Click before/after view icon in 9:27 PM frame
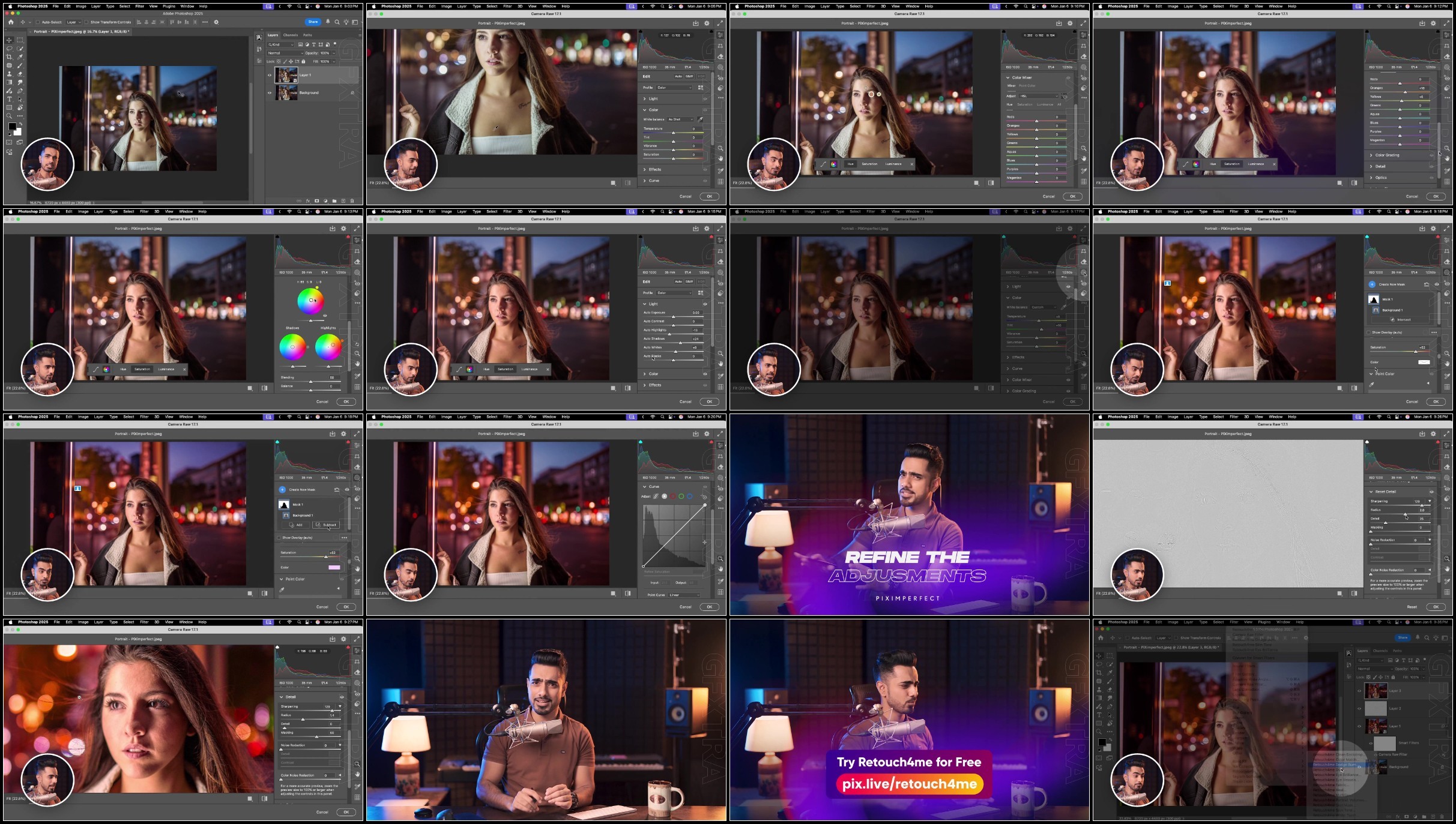This screenshot has height=824, width=1456. click(x=265, y=799)
